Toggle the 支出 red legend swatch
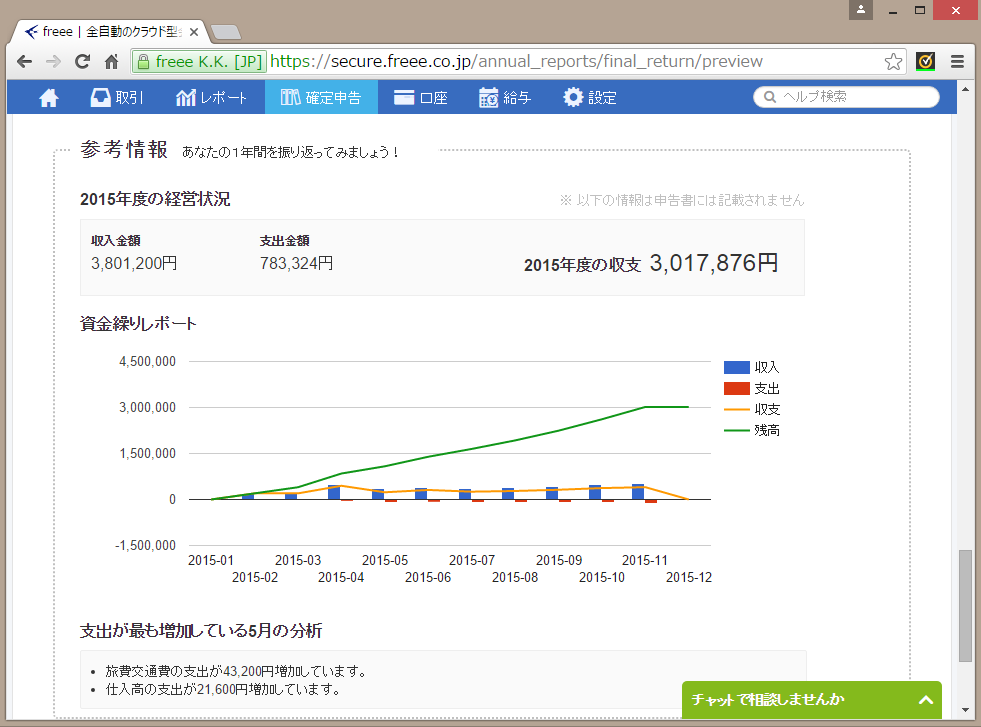Screen dimensions: 981x727 (x=736, y=389)
